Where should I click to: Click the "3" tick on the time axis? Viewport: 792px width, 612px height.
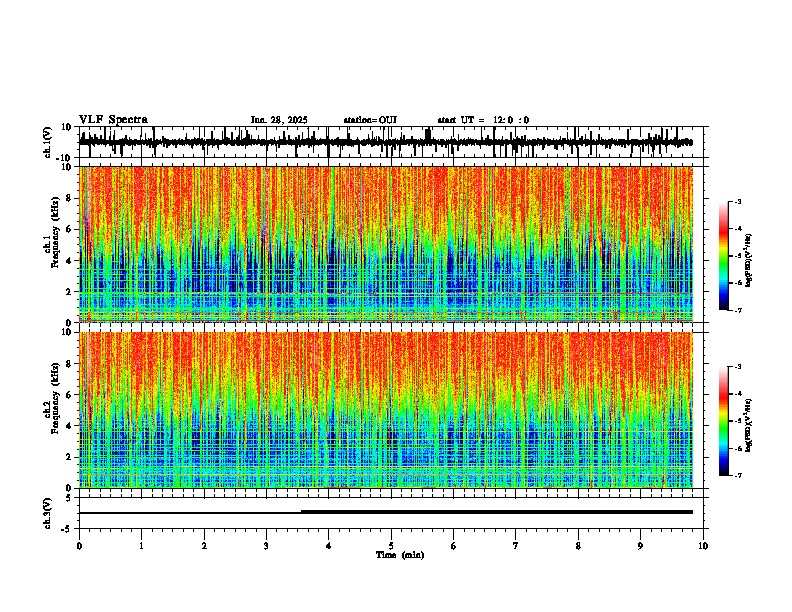pos(266,546)
